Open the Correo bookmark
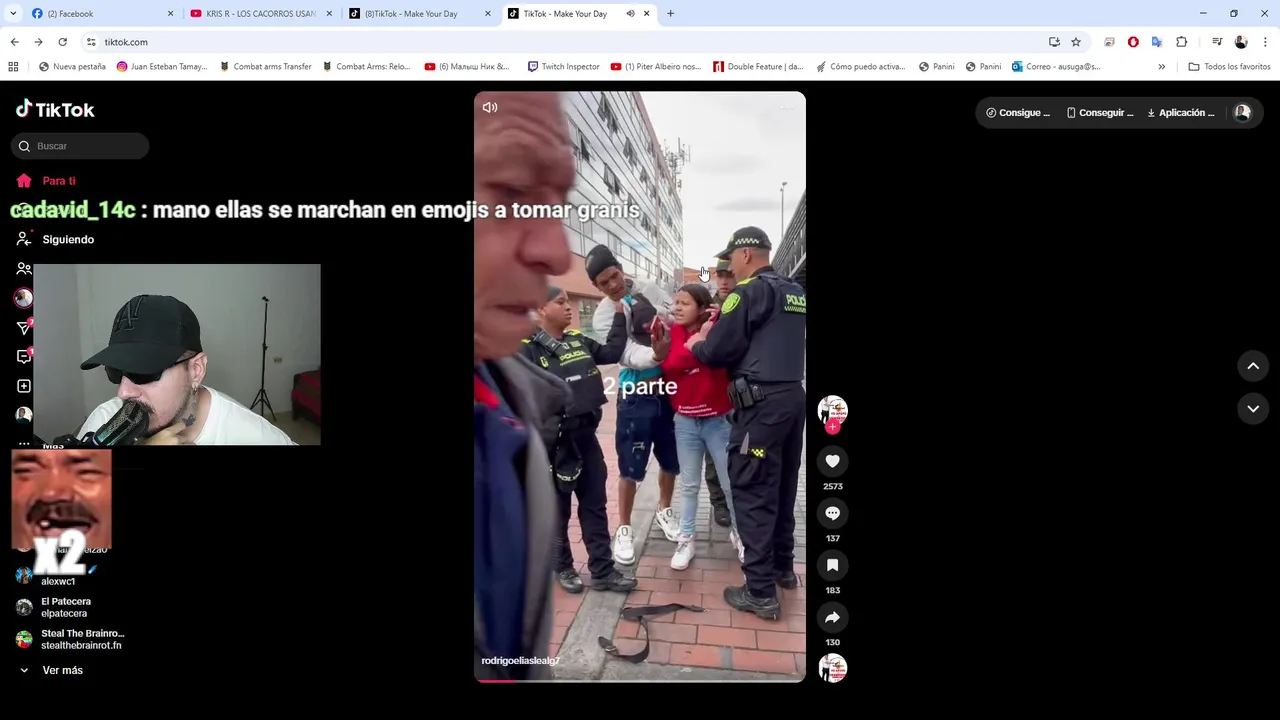Image resolution: width=1280 pixels, height=720 pixels. 1056,67
